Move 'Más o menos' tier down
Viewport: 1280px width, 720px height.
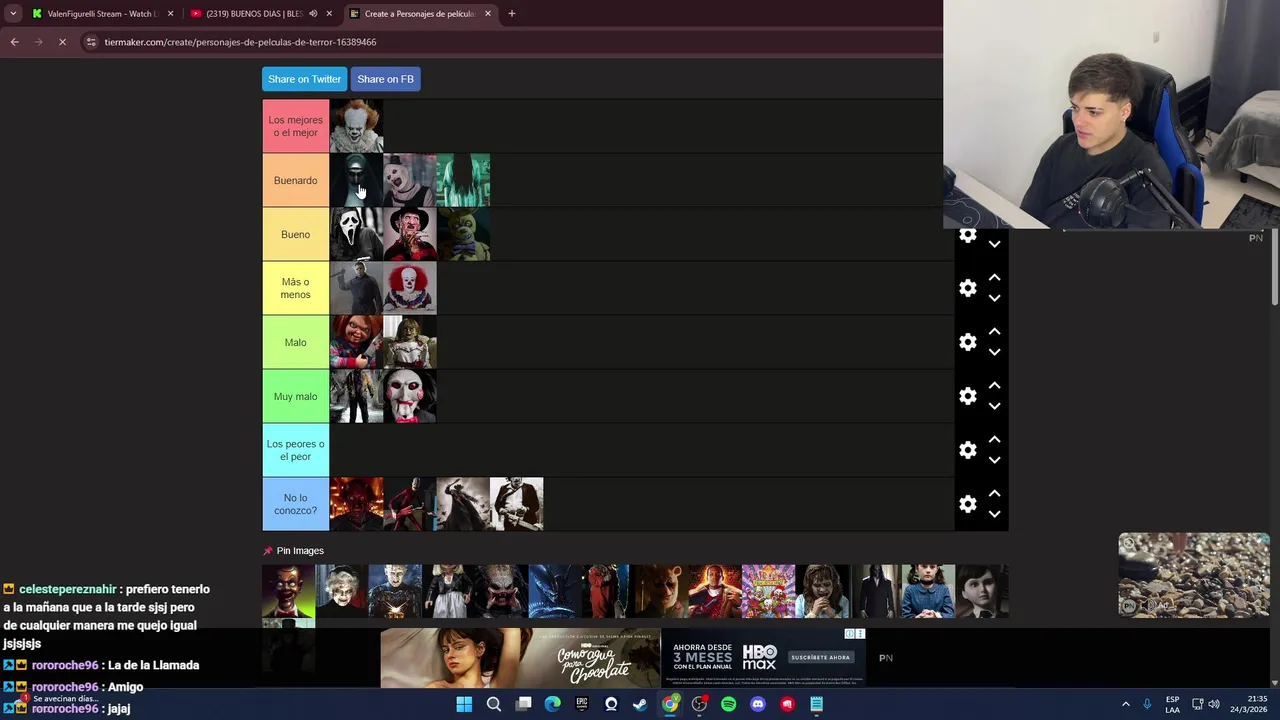pyautogui.click(x=994, y=298)
